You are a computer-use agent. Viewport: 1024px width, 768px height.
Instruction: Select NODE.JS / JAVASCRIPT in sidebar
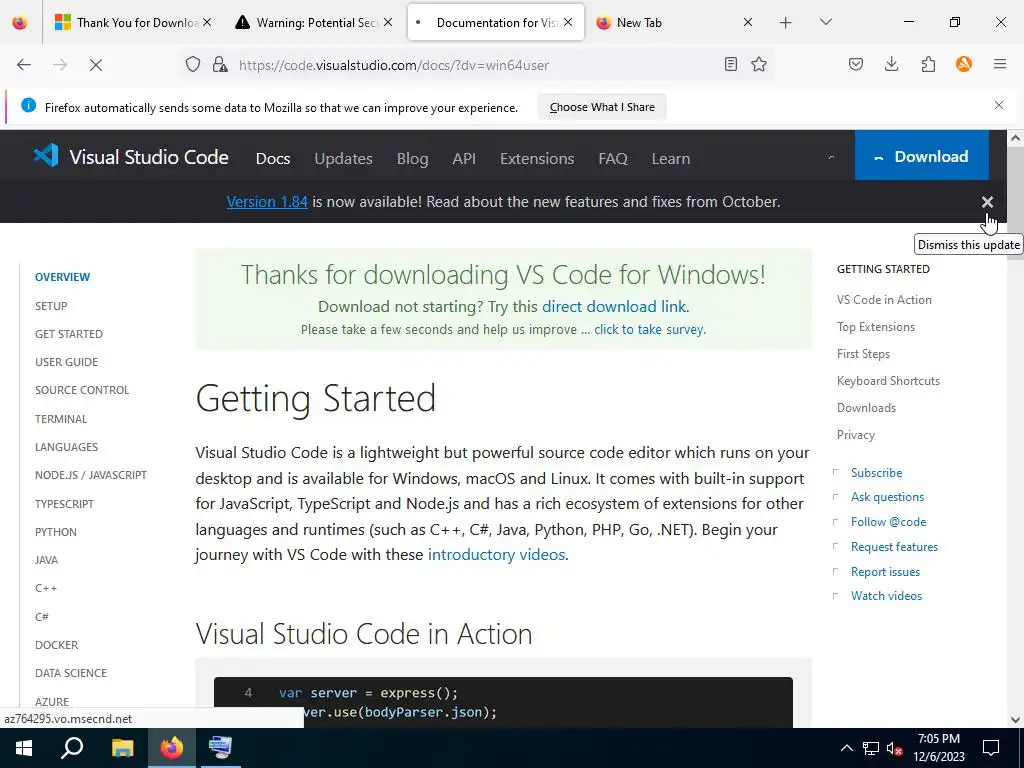pos(91,475)
